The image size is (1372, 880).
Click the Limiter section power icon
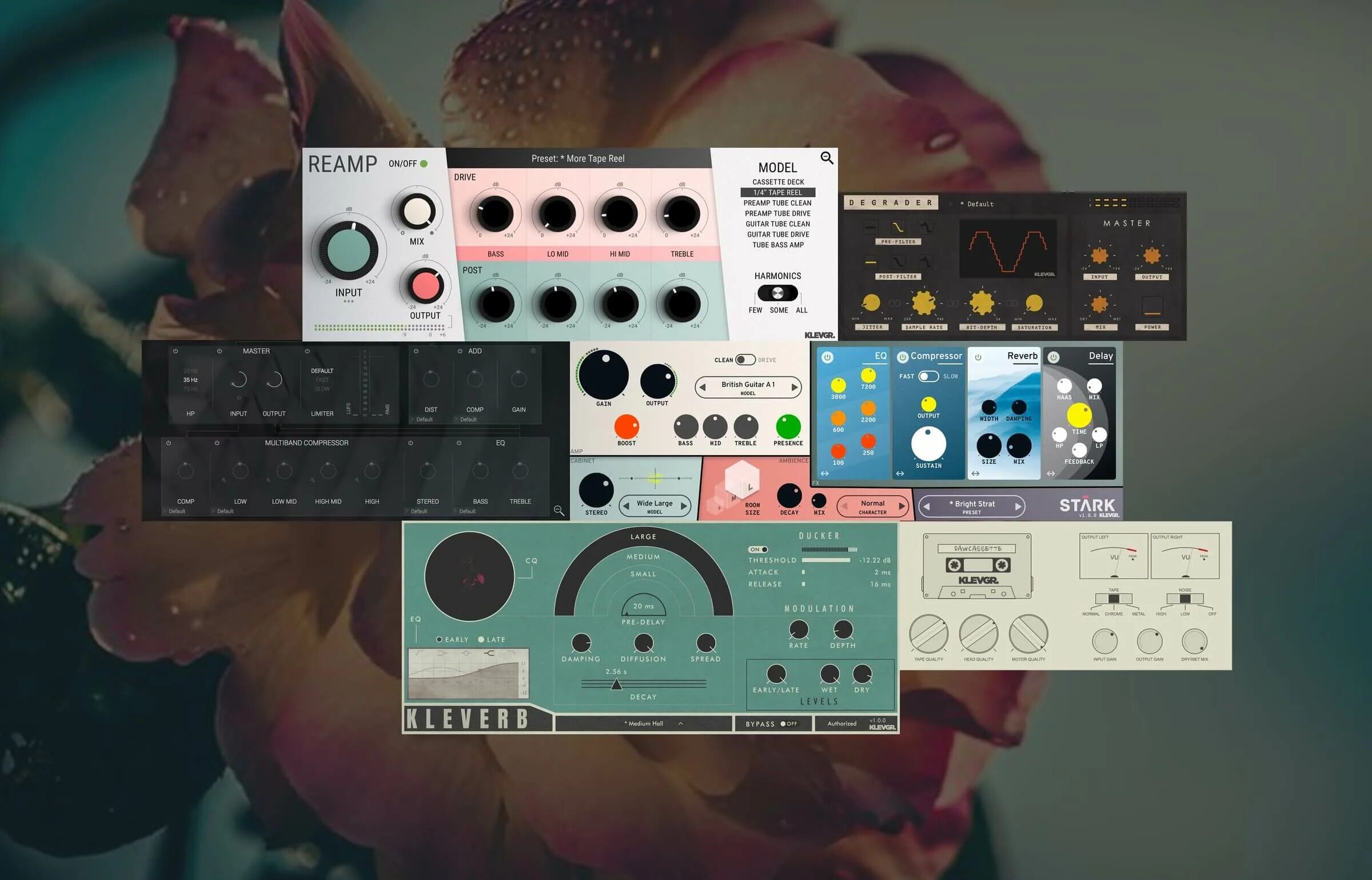point(307,351)
